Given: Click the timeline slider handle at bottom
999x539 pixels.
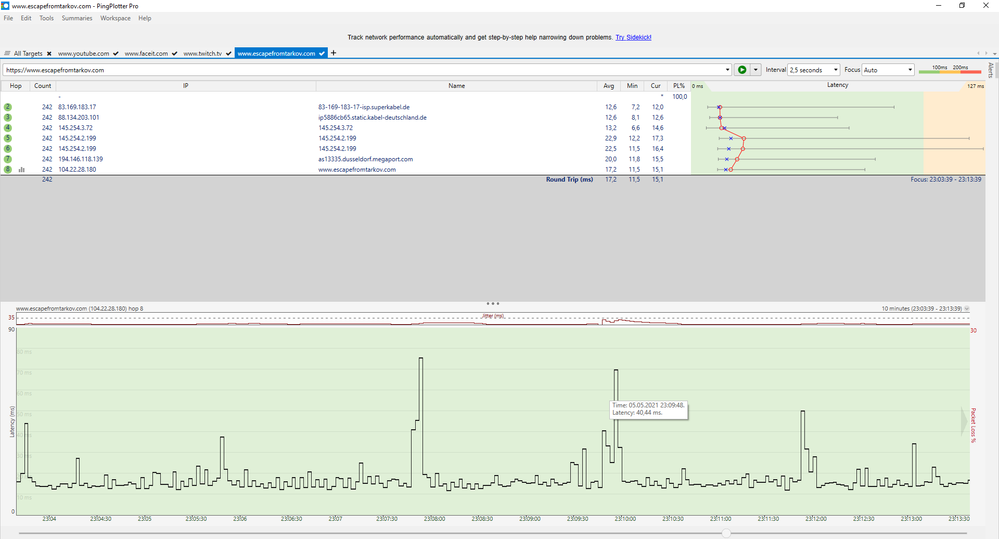Looking at the screenshot, I should pos(726,533).
